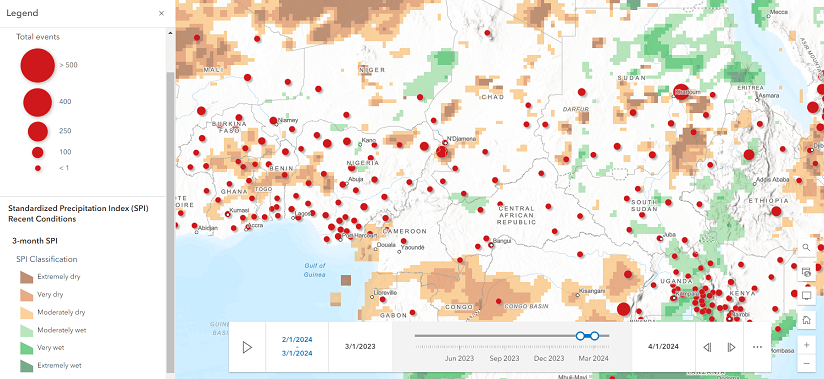Image resolution: width=824 pixels, height=379 pixels.
Task: Click the legend circle labeled 100
Action: 37,152
